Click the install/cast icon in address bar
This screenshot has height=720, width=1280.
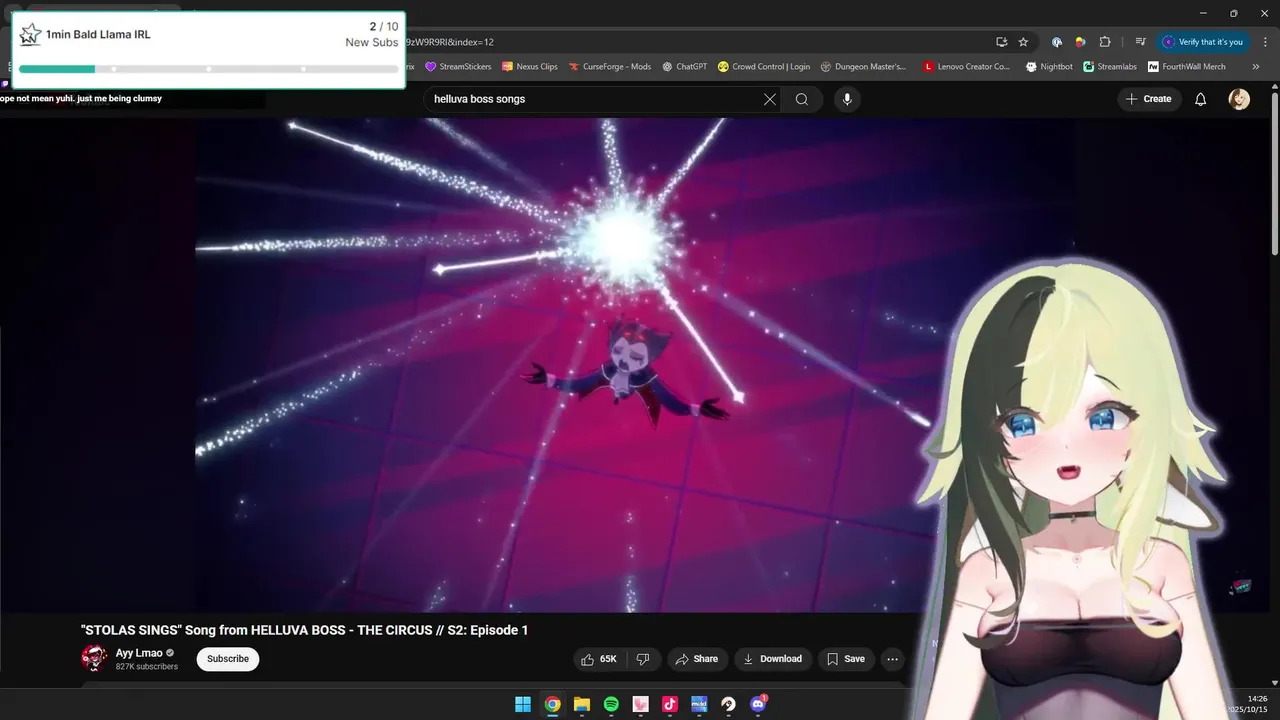1002,42
